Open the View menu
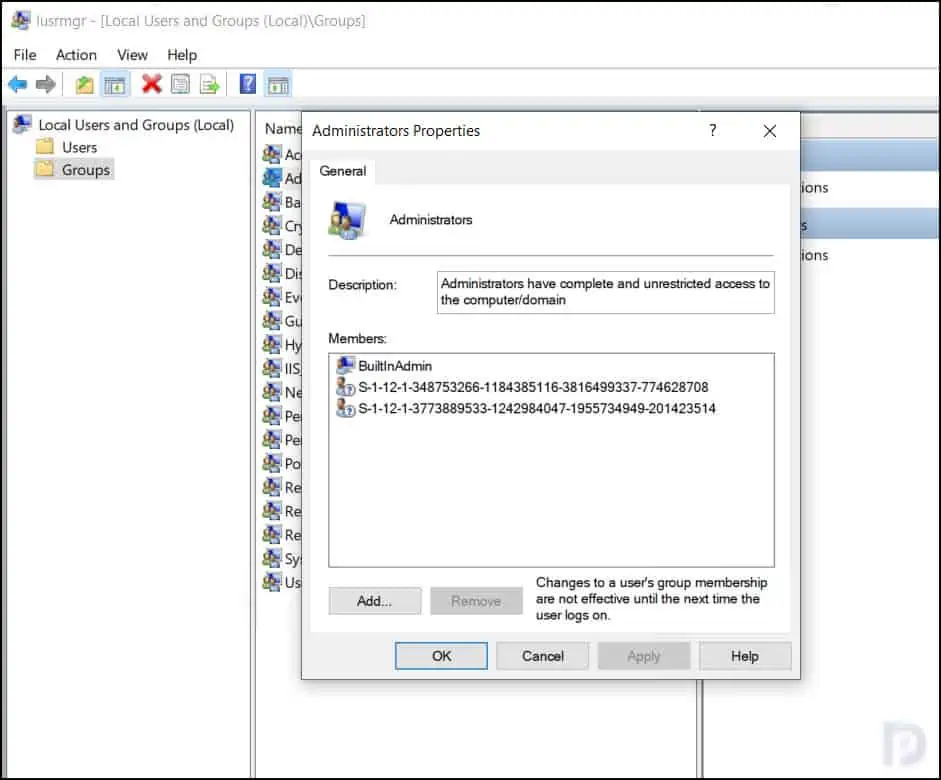 [x=133, y=55]
